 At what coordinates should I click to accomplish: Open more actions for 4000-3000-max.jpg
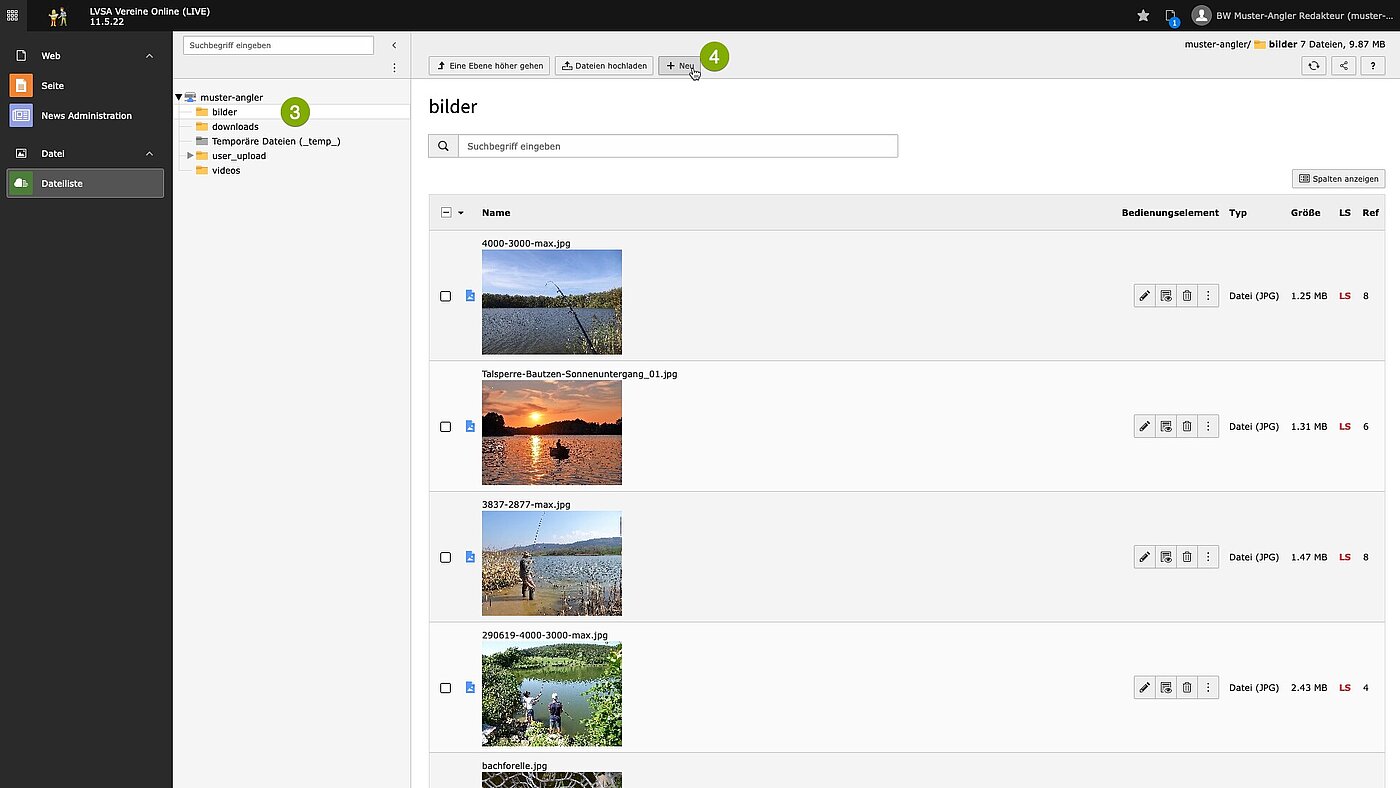click(x=1208, y=296)
